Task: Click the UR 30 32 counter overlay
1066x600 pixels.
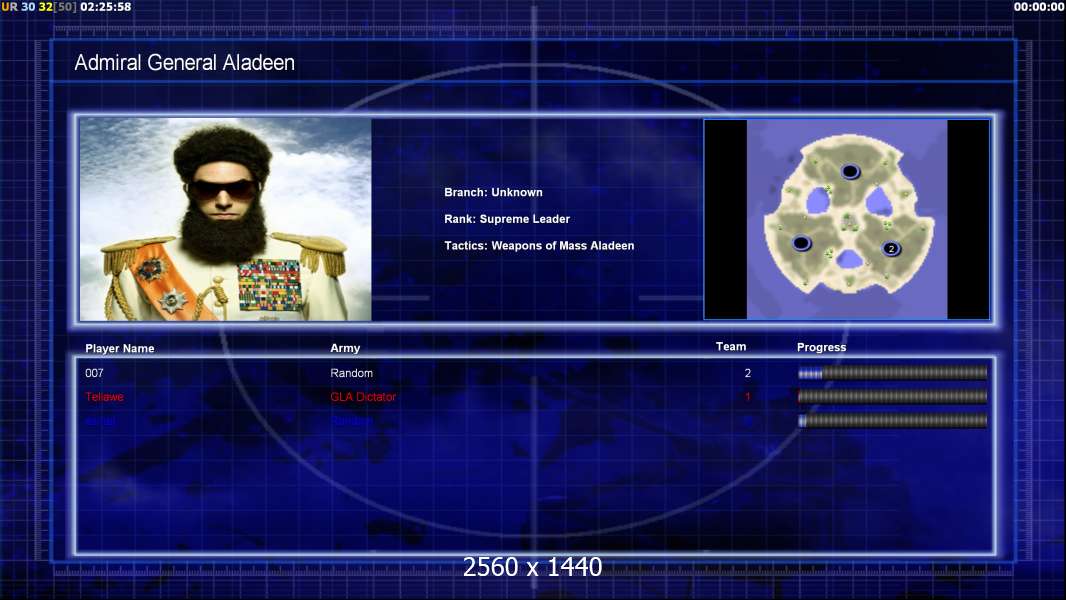Action: point(39,7)
